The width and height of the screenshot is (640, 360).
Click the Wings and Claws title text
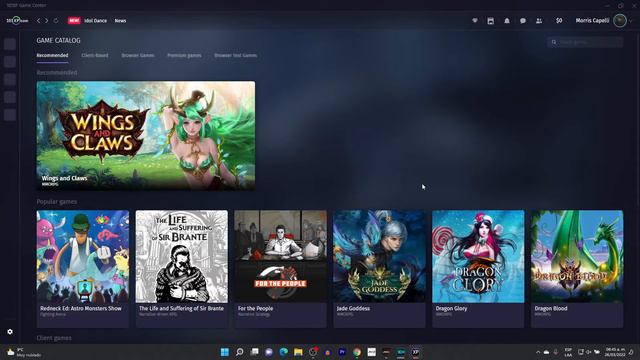point(64,178)
